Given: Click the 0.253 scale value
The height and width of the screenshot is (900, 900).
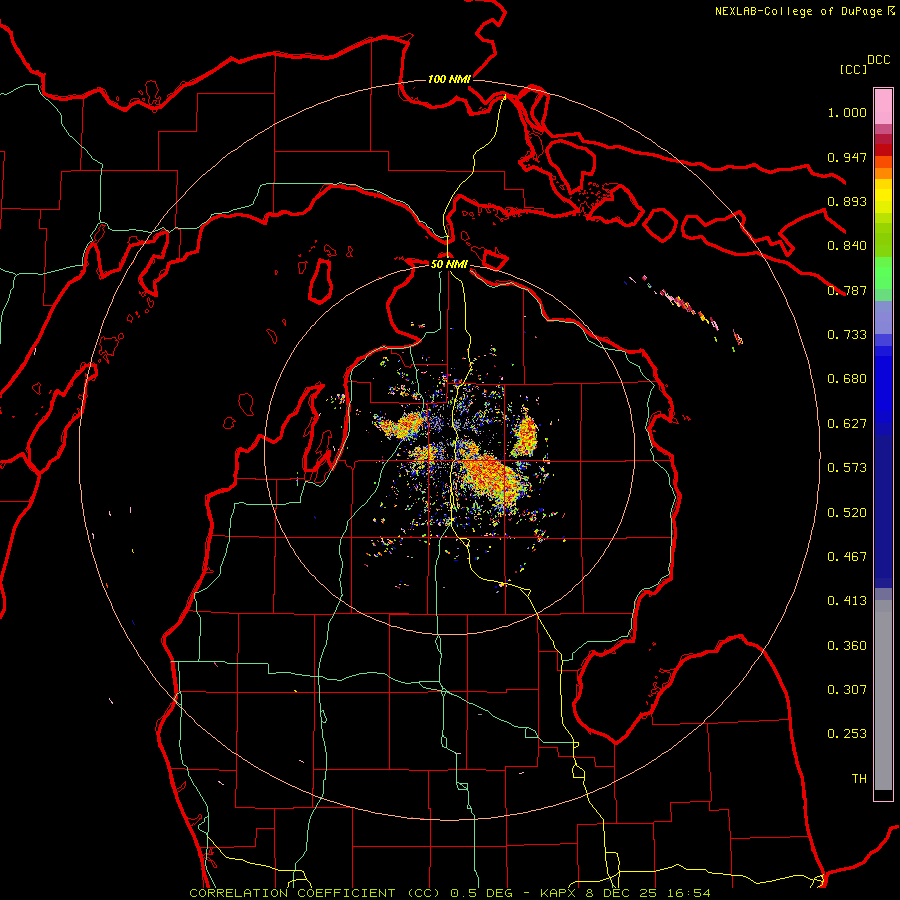Looking at the screenshot, I should [x=847, y=734].
